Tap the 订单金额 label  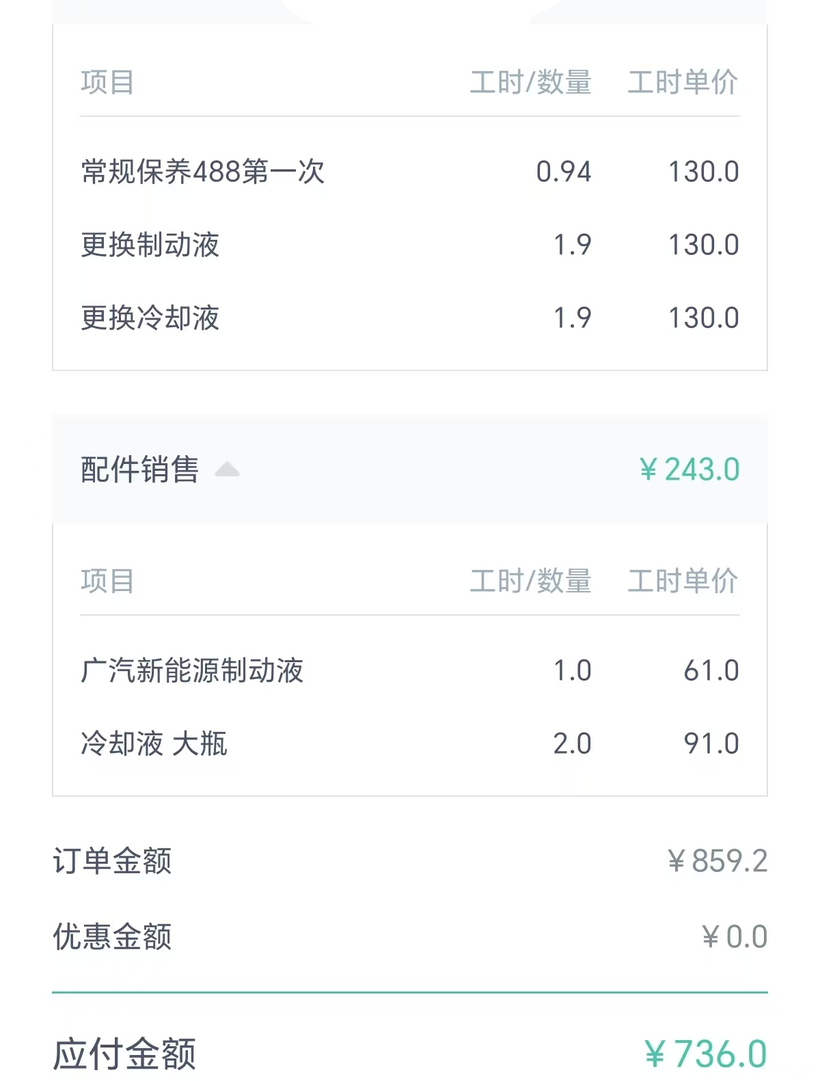pos(112,861)
